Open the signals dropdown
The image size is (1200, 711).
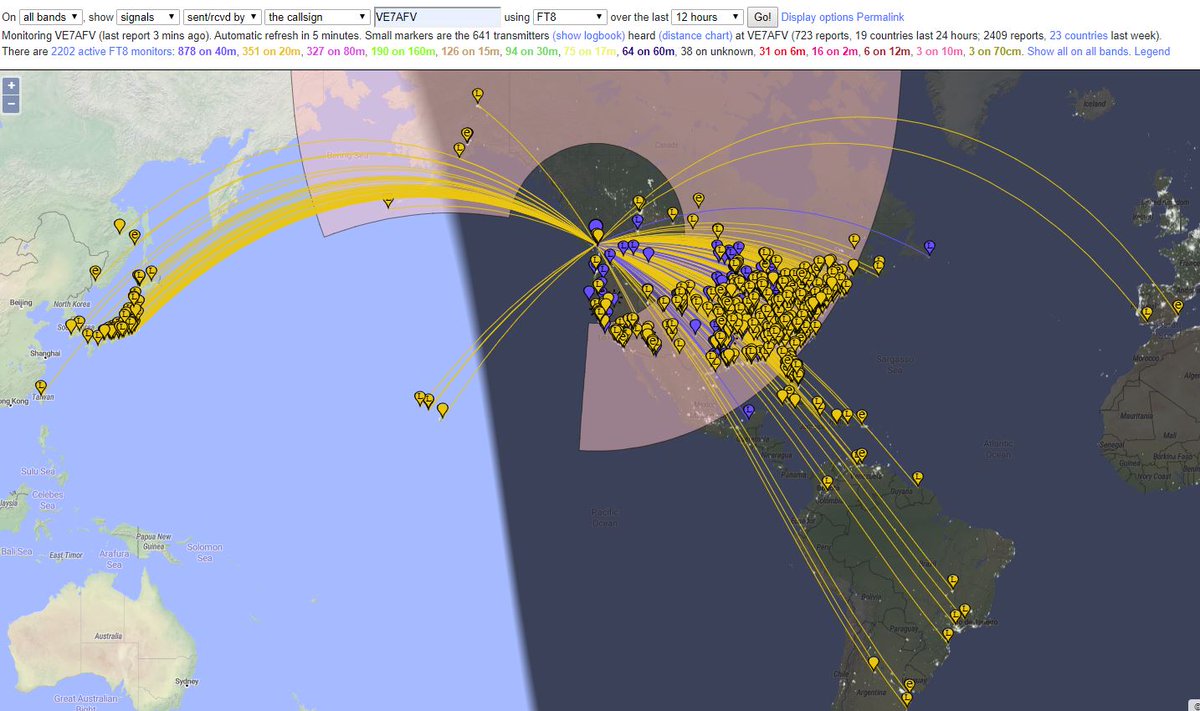[148, 18]
